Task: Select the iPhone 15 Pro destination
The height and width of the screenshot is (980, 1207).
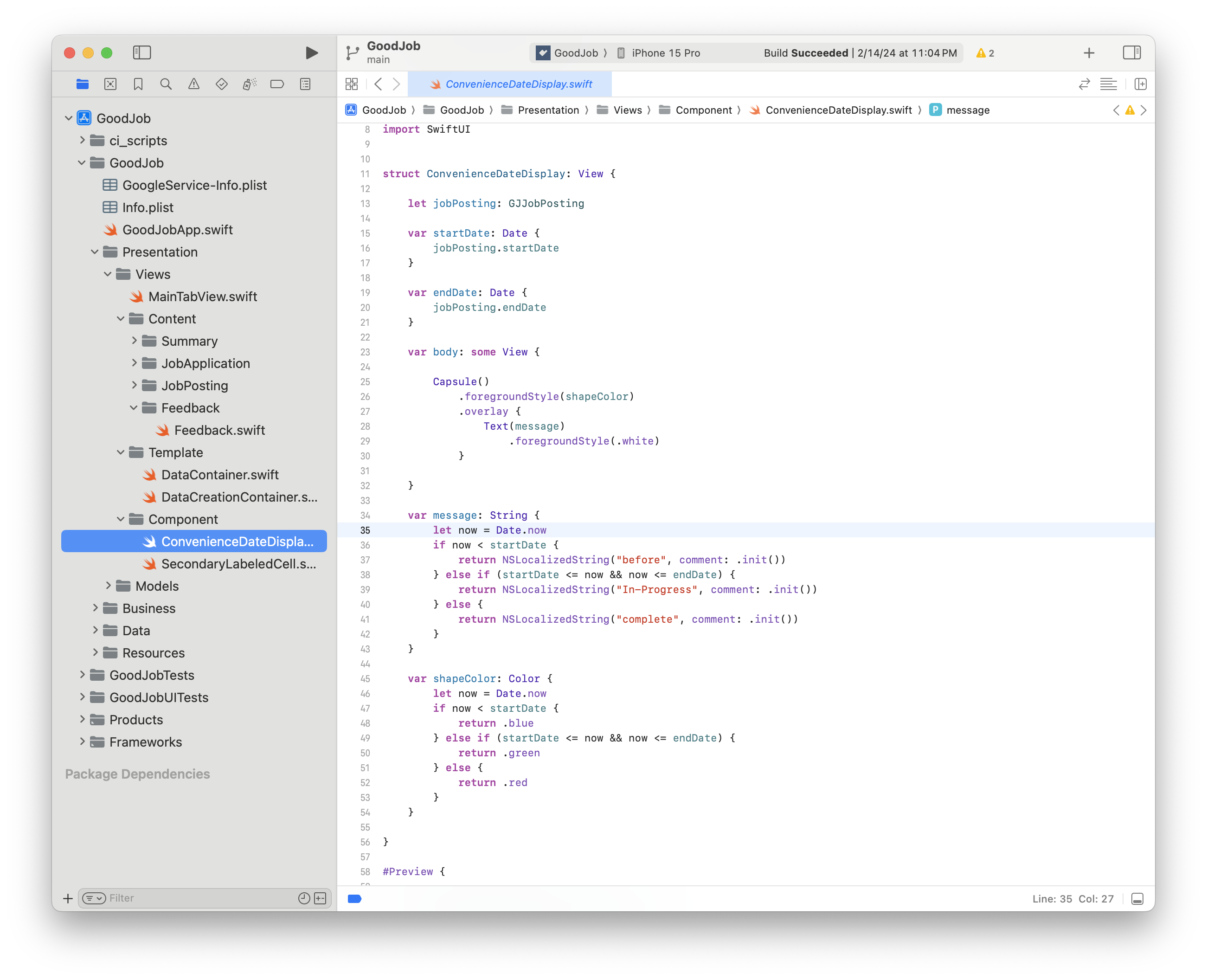Action: [665, 53]
